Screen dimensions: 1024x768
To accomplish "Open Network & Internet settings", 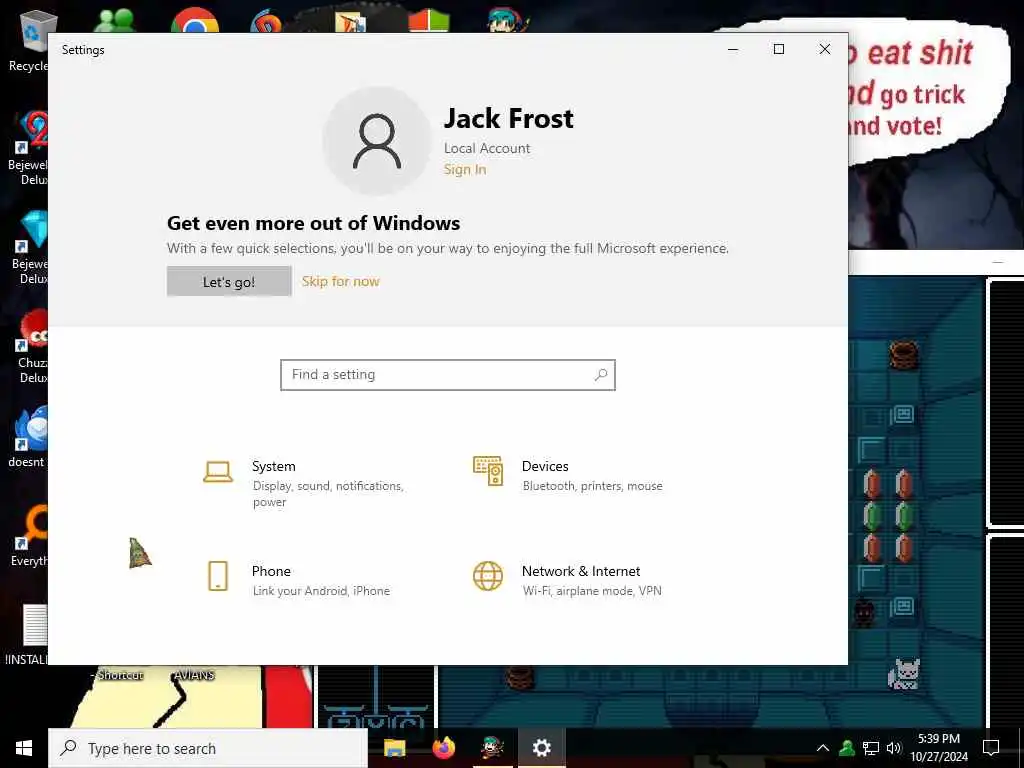I will pos(567,579).
